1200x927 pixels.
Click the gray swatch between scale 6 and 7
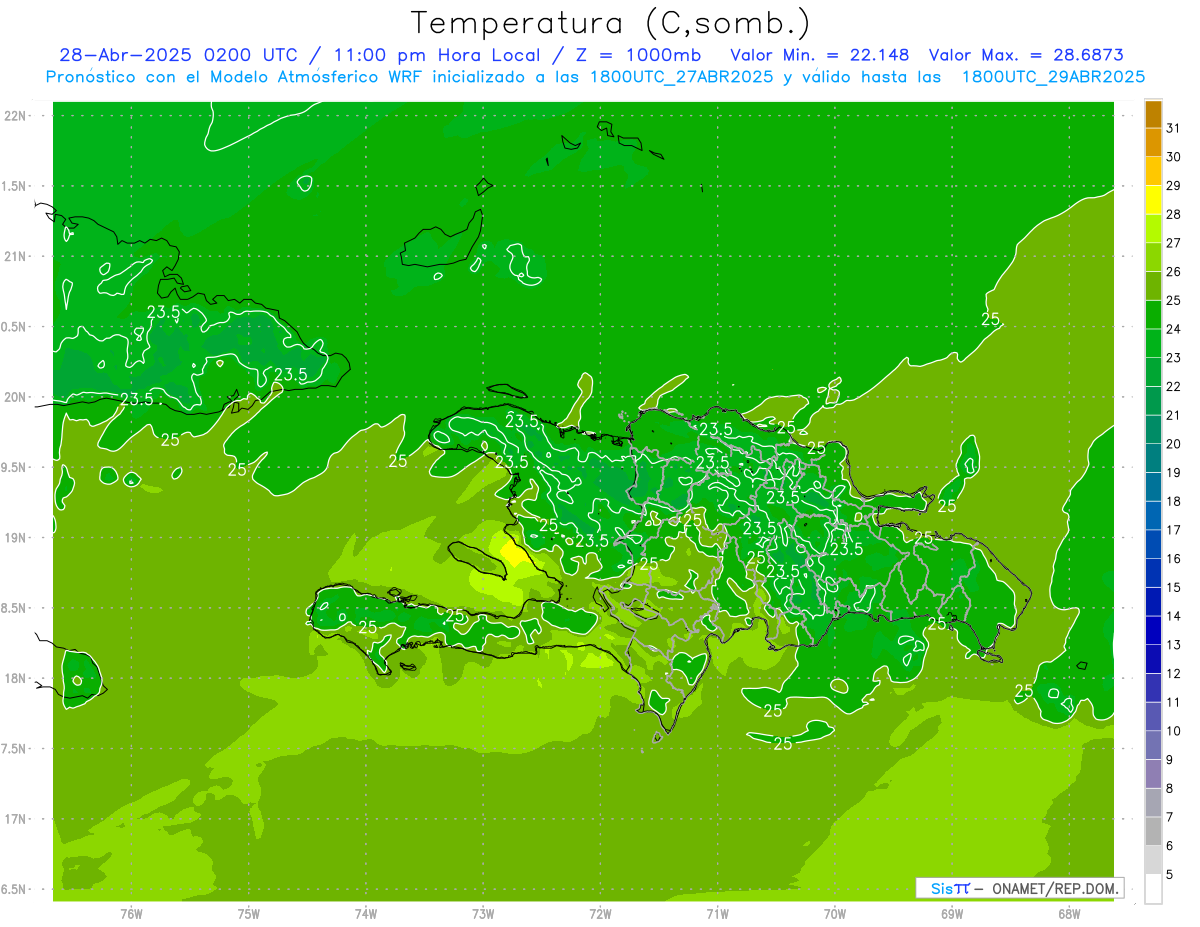point(1153,831)
